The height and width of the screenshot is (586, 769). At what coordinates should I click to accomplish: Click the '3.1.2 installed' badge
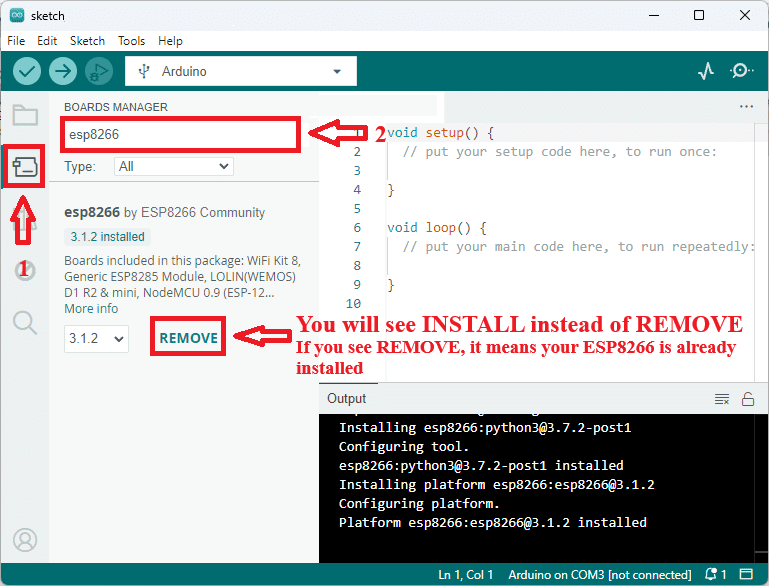107,237
